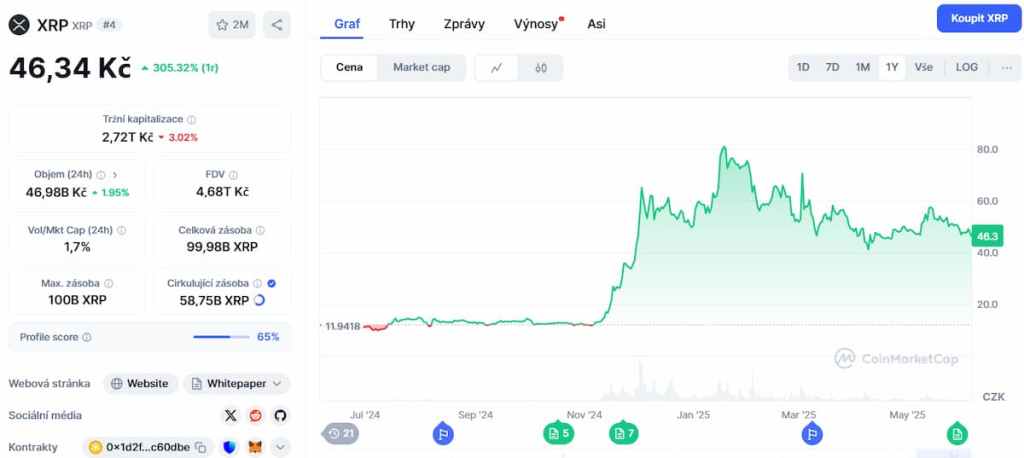The height and width of the screenshot is (458, 1024).
Task: Click the Profile score progress bar
Action: click(x=220, y=337)
